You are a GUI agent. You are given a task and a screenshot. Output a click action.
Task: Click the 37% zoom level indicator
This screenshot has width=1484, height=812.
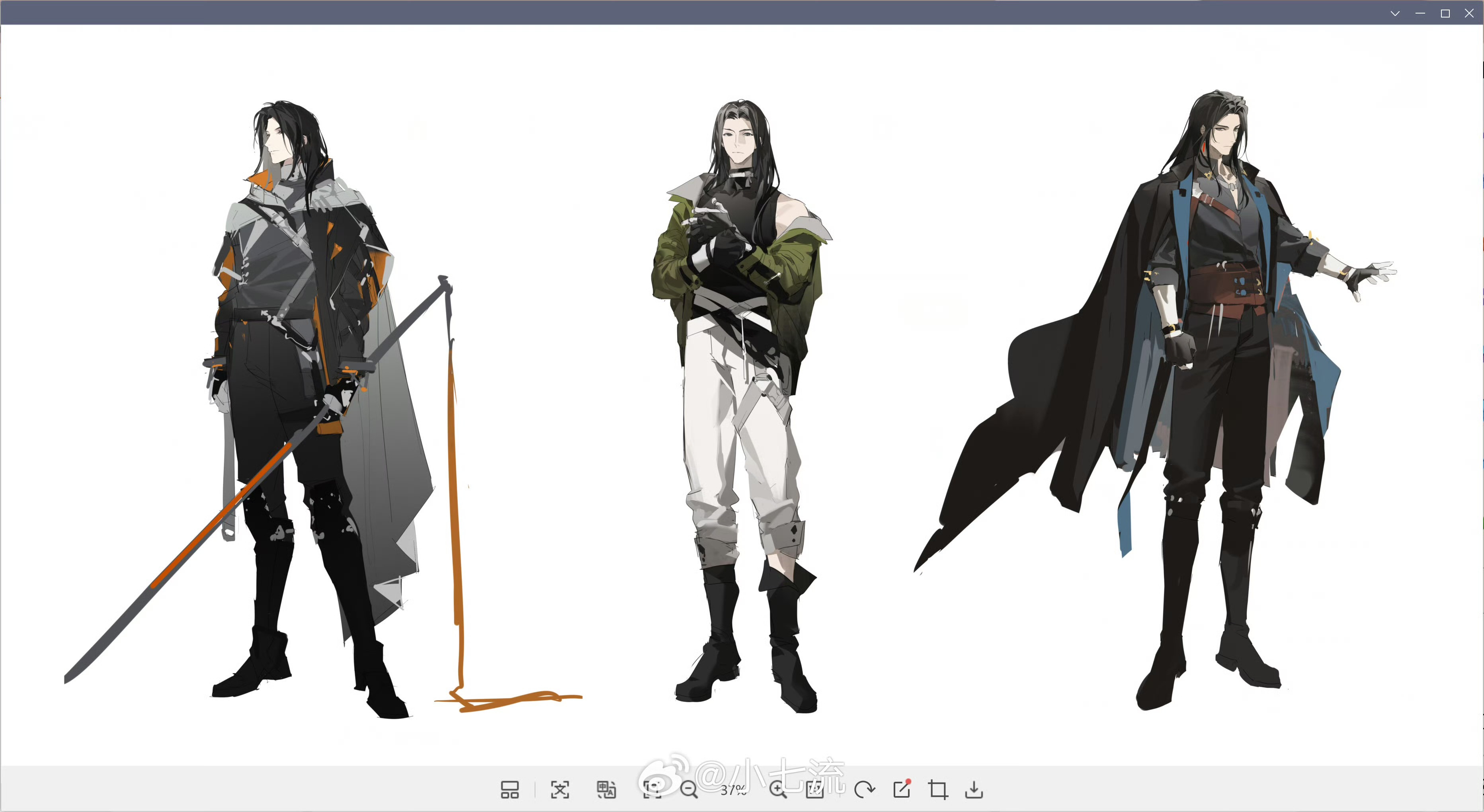click(733, 790)
